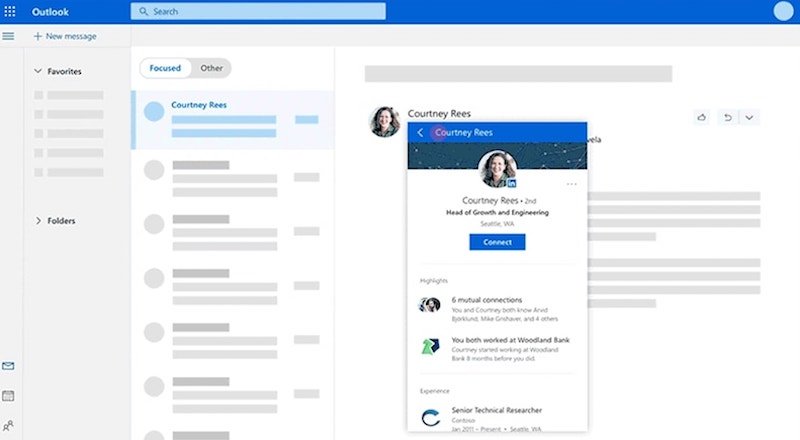Click the search magnifier icon

tap(143, 11)
